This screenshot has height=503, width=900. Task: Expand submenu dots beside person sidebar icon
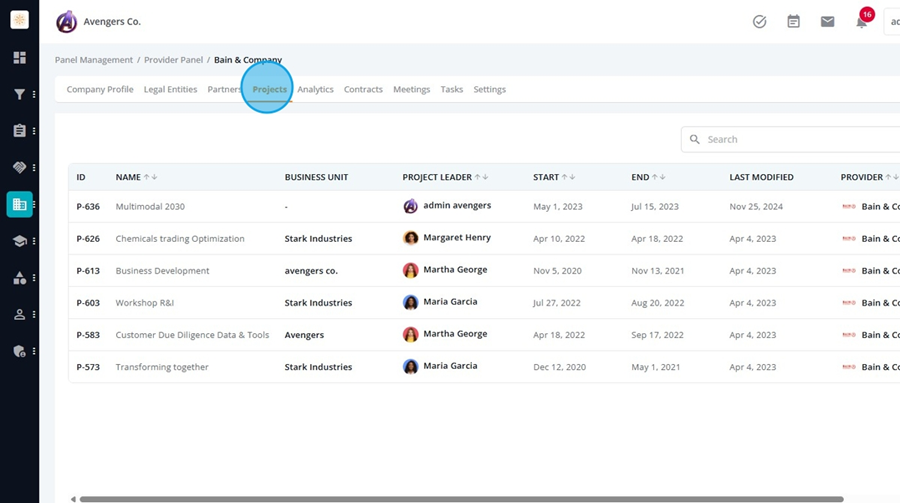tap(34, 315)
